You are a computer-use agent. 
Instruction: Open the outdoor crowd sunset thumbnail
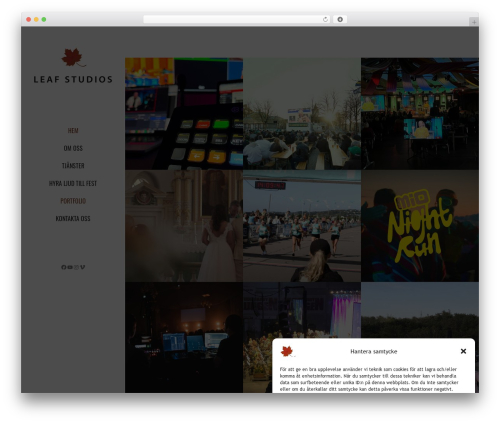point(302,114)
